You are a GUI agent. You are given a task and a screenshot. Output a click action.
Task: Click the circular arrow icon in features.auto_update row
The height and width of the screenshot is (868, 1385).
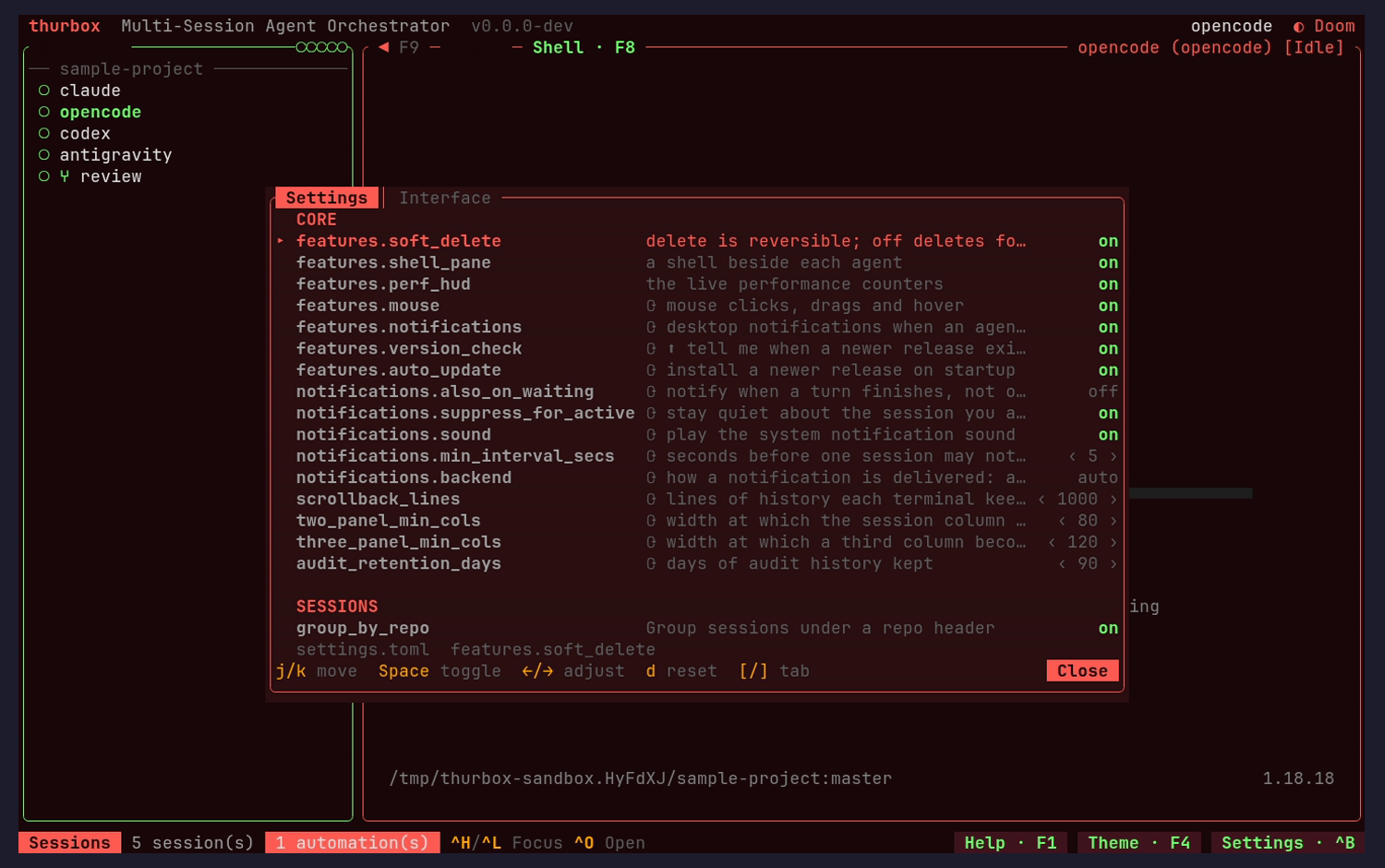651,370
